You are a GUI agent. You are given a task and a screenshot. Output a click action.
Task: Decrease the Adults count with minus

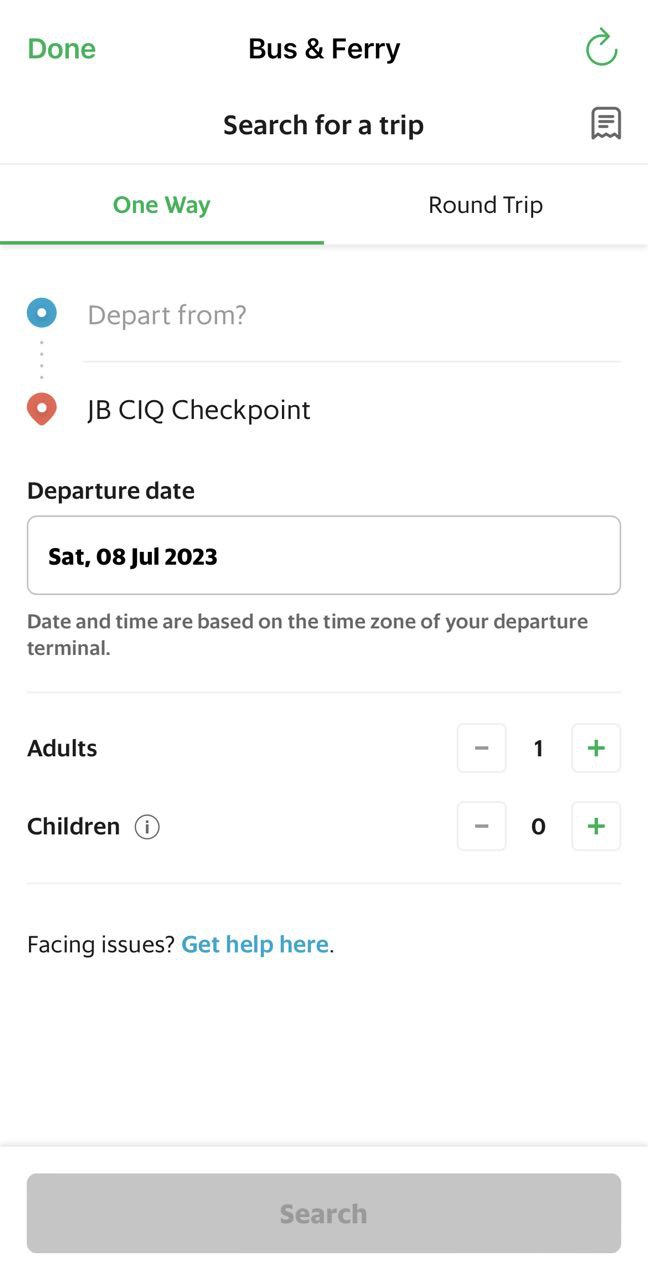[x=481, y=748]
